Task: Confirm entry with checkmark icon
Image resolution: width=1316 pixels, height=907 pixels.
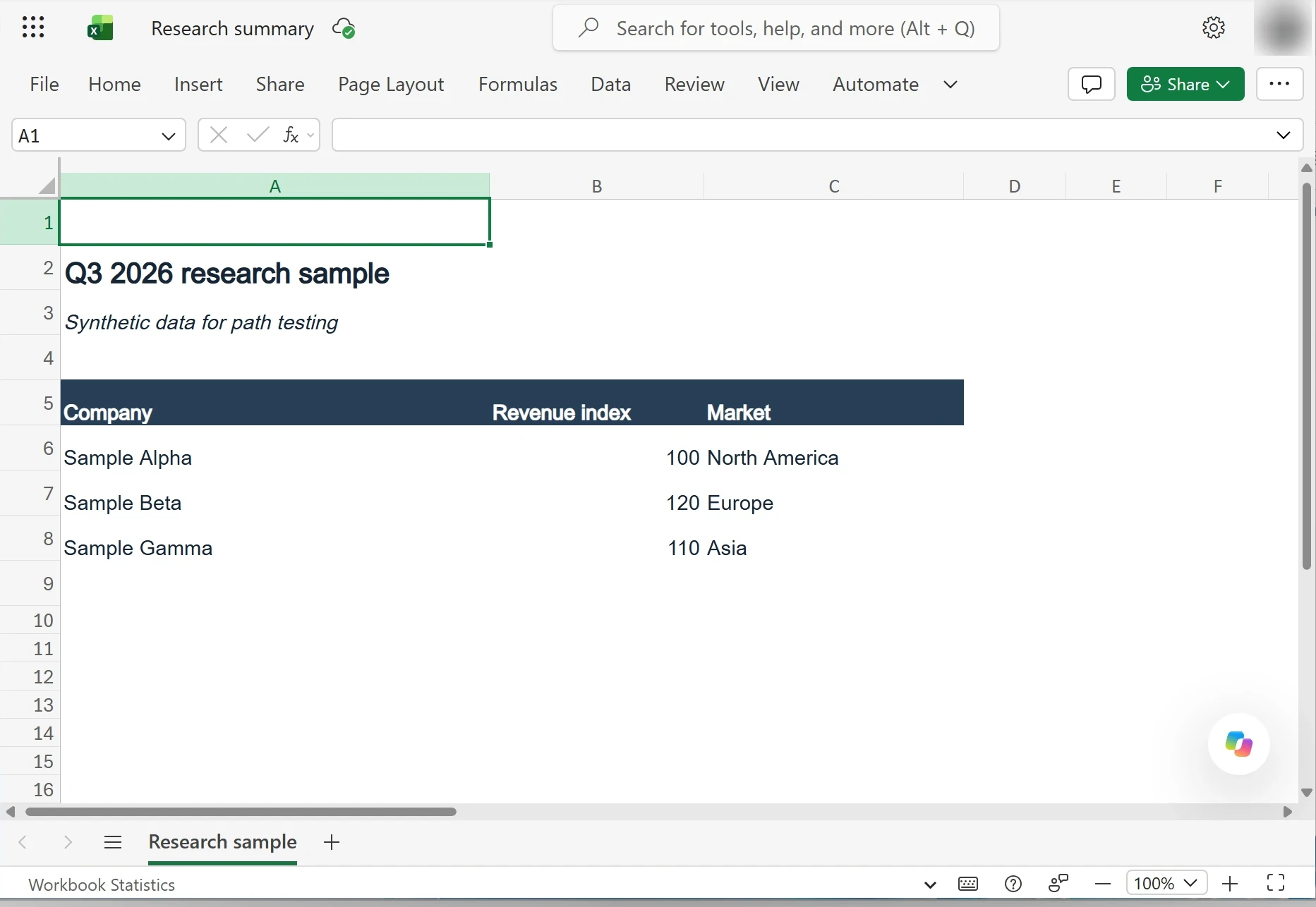Action: [x=258, y=135]
